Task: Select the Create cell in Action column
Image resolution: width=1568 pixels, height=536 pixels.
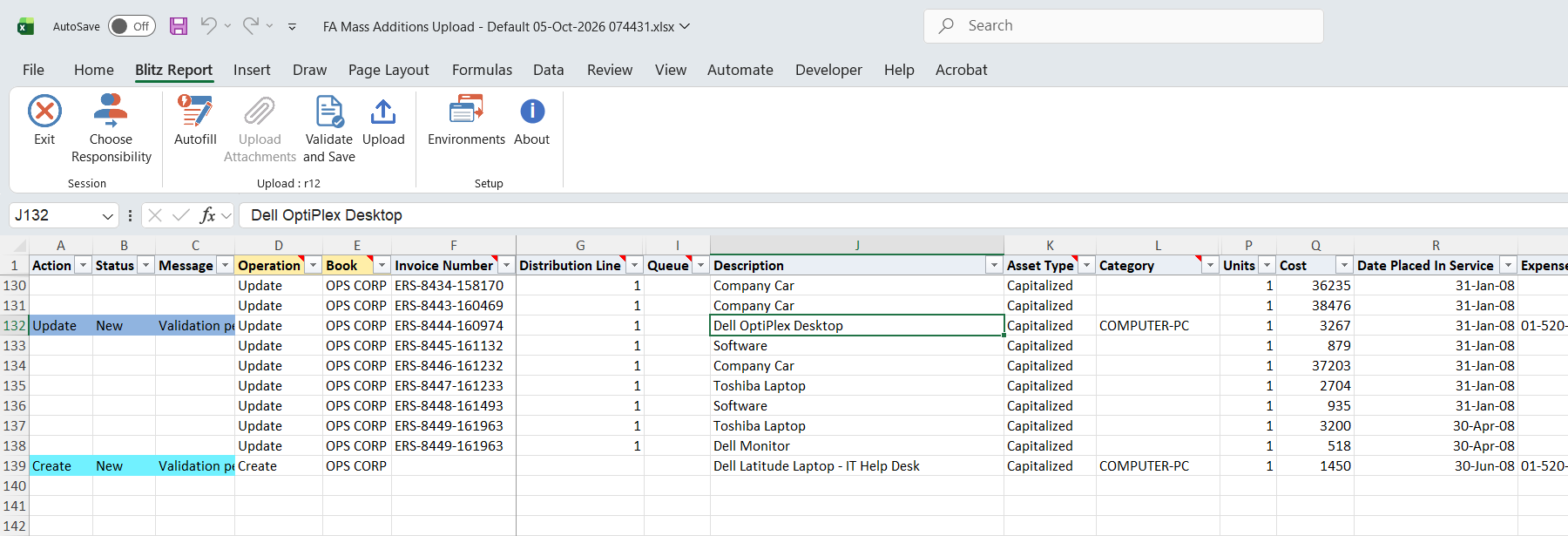Action: tap(61, 466)
